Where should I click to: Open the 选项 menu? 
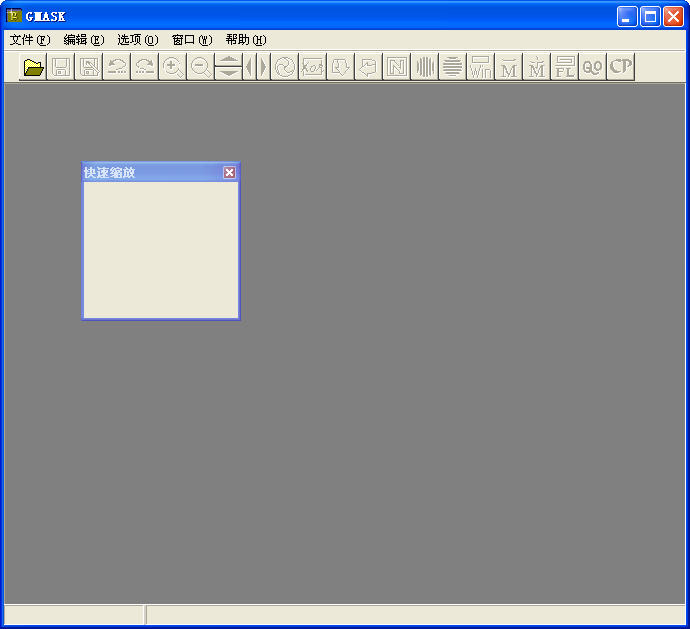137,40
